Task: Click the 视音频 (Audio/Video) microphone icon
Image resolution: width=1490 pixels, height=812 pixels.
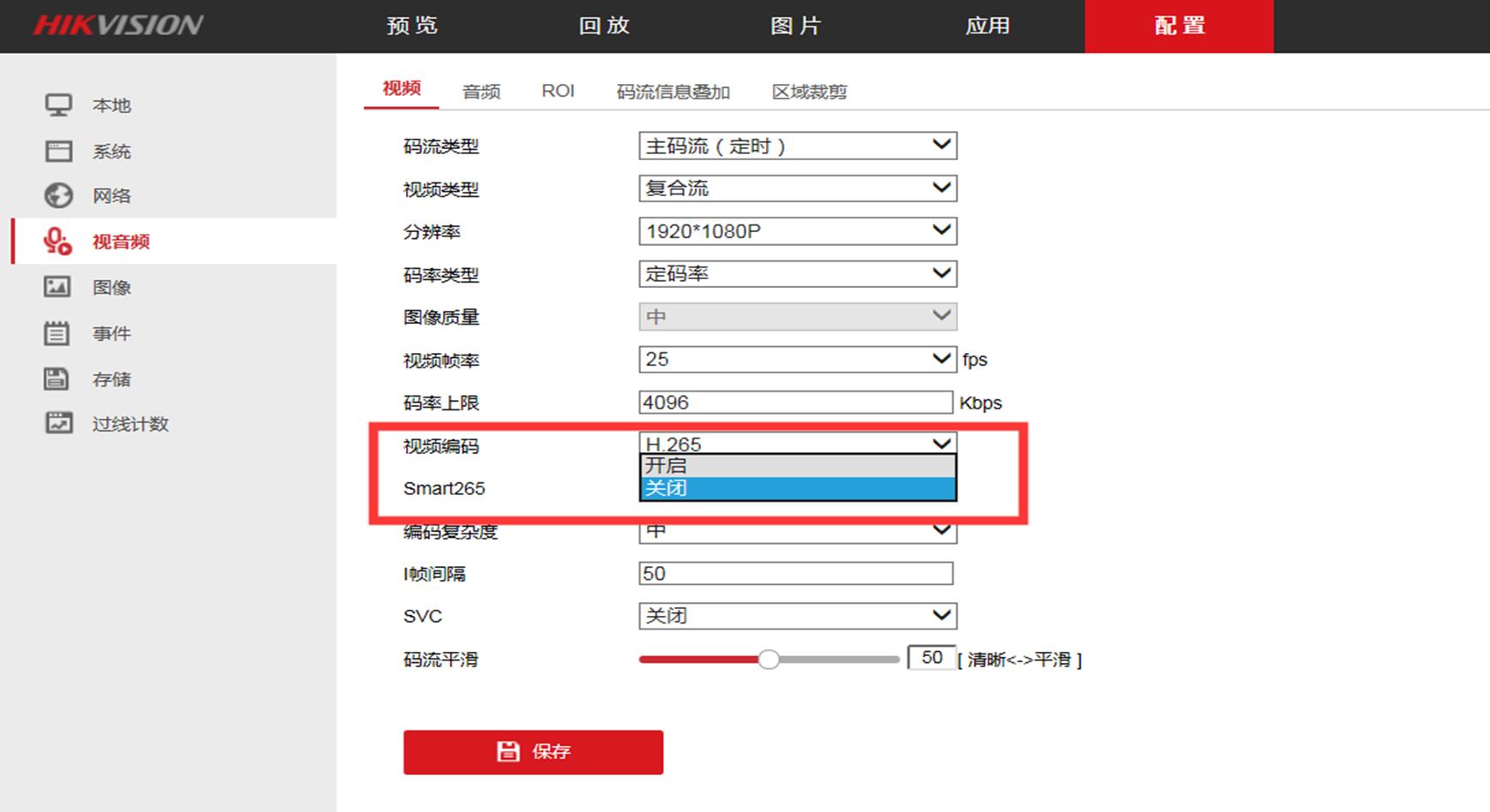Action: (57, 241)
